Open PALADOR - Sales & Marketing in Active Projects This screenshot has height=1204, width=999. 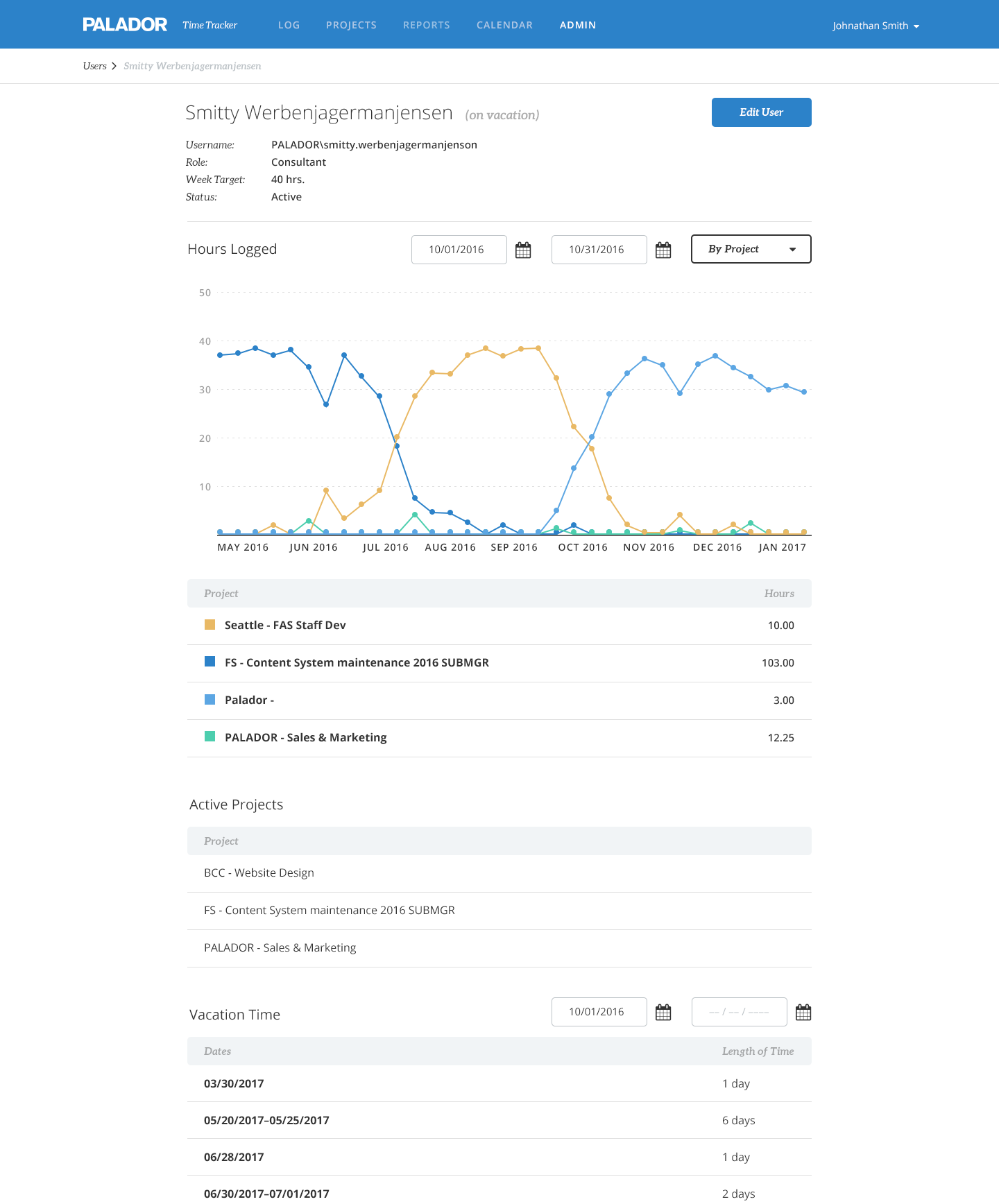coord(280,947)
